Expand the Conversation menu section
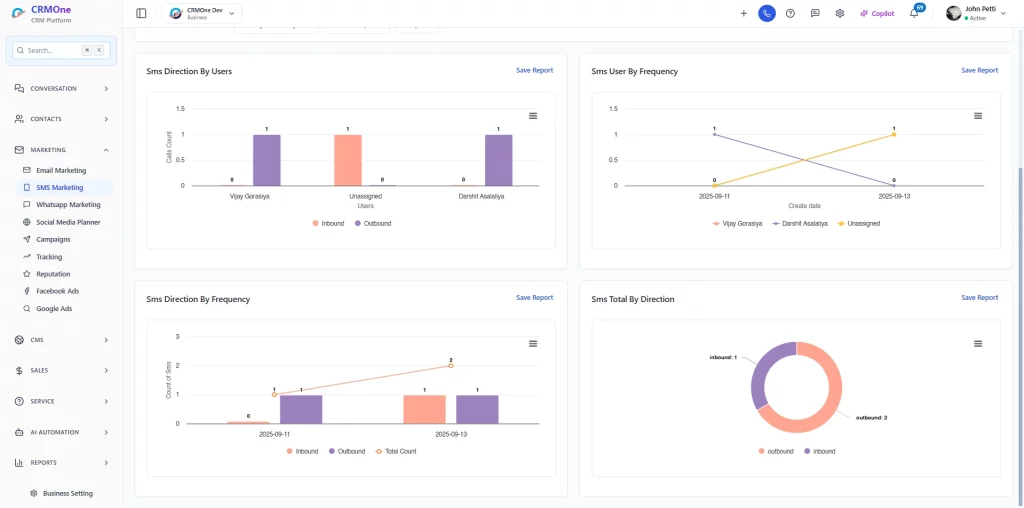The width and height of the screenshot is (1024, 508). pyautogui.click(x=61, y=88)
